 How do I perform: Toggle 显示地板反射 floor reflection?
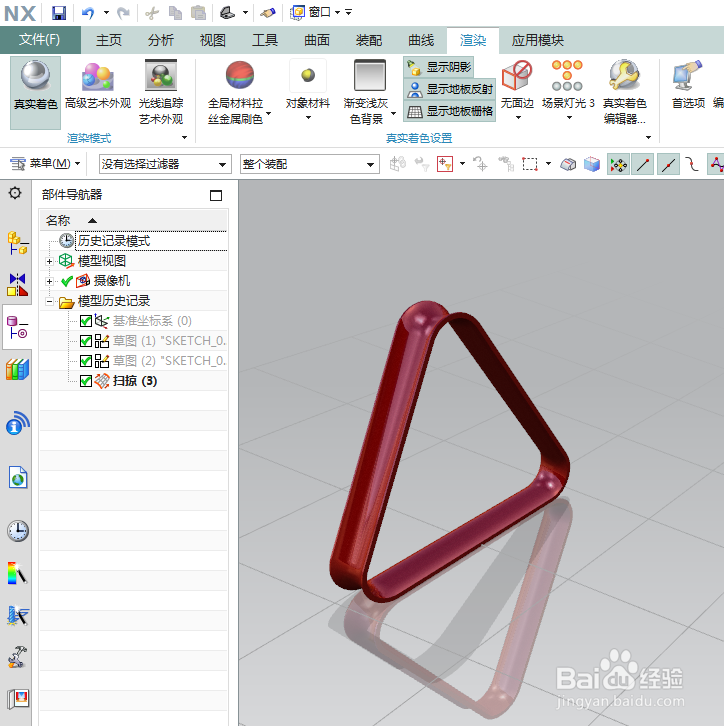[x=449, y=89]
